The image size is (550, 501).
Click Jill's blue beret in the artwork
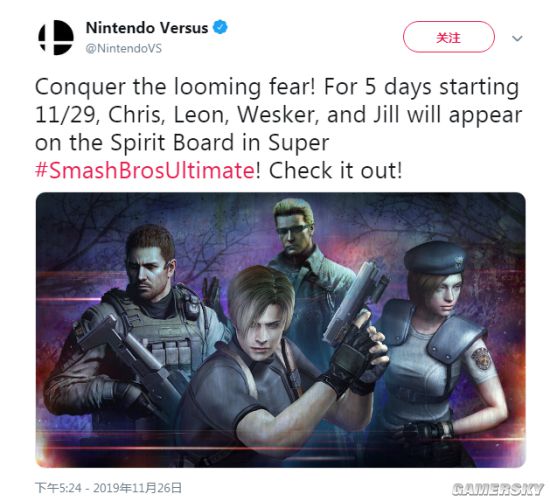(435, 258)
